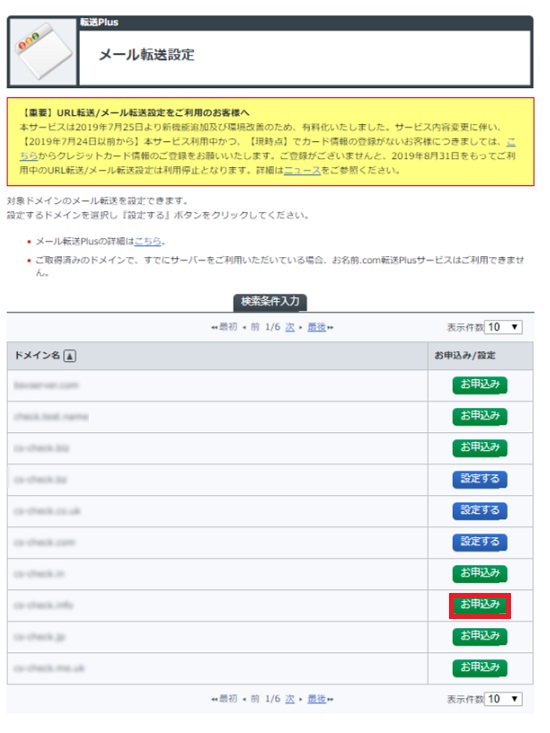Click お申込み button in first row
This screenshot has width=550, height=733.
(x=480, y=385)
